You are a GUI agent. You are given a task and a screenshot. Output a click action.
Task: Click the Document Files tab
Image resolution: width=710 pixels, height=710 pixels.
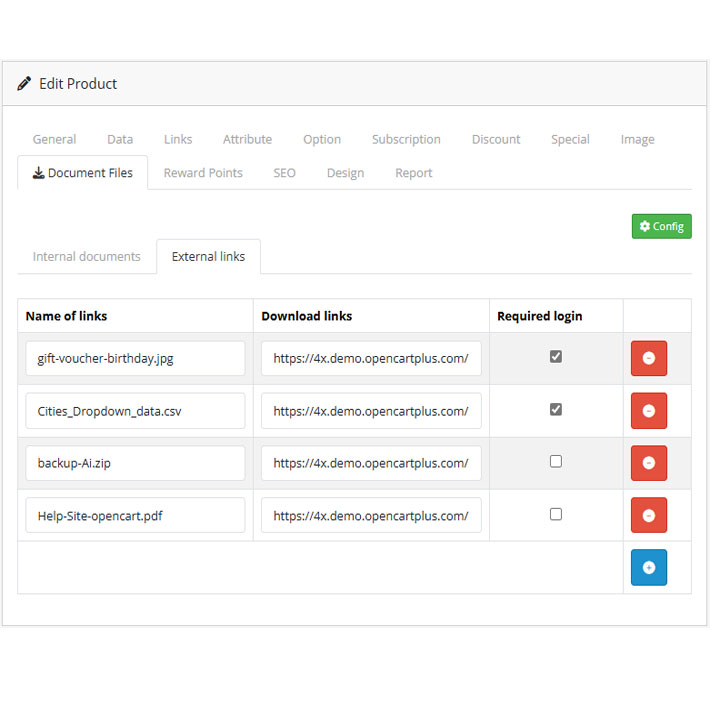pyautogui.click(x=83, y=173)
